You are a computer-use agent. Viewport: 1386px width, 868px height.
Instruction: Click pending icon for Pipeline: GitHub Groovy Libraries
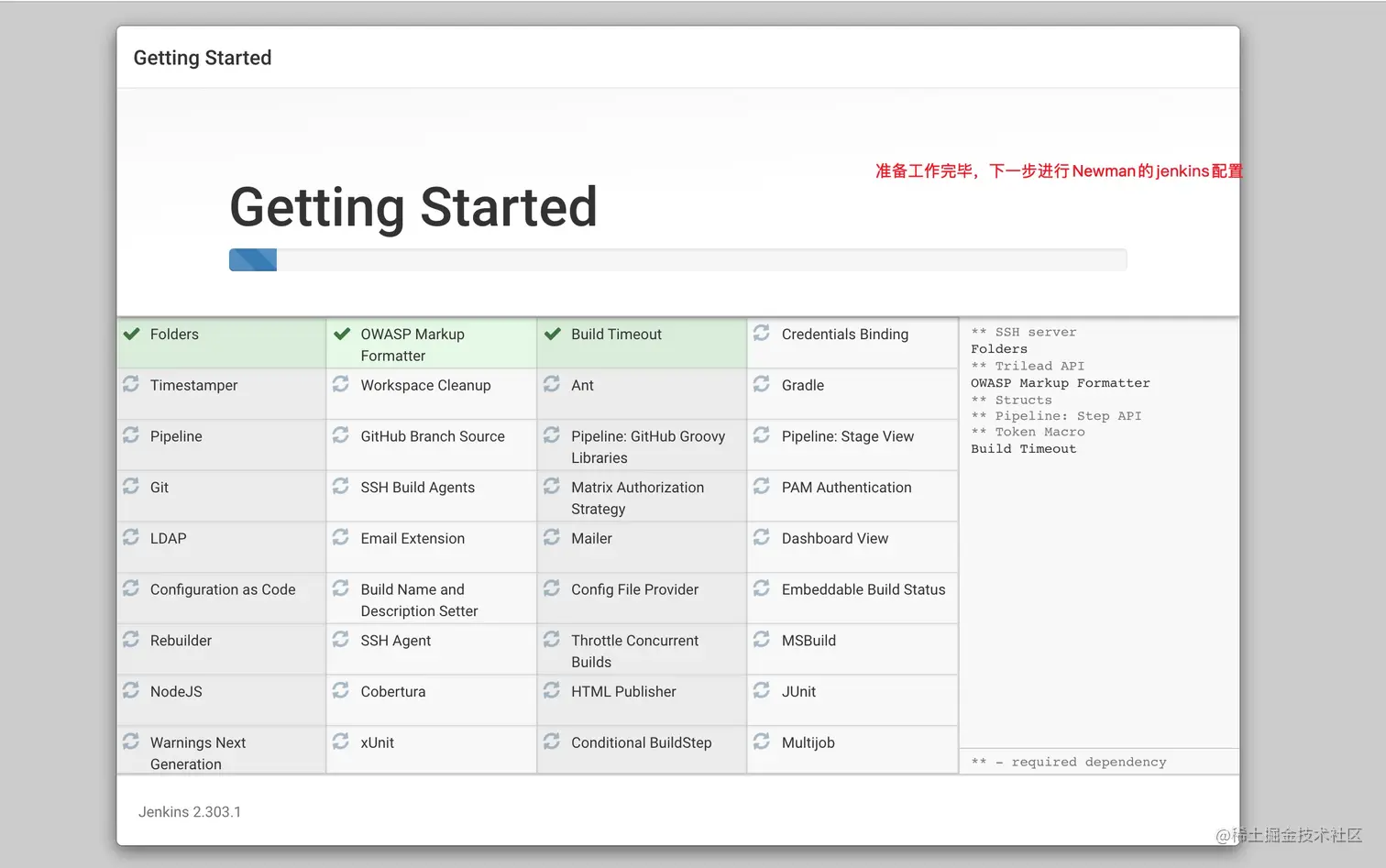click(x=552, y=435)
